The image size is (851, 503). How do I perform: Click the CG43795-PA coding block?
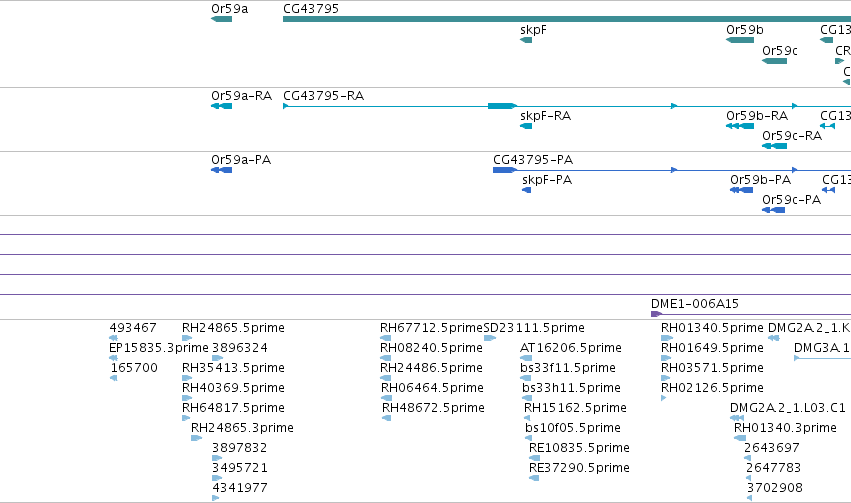505,170
